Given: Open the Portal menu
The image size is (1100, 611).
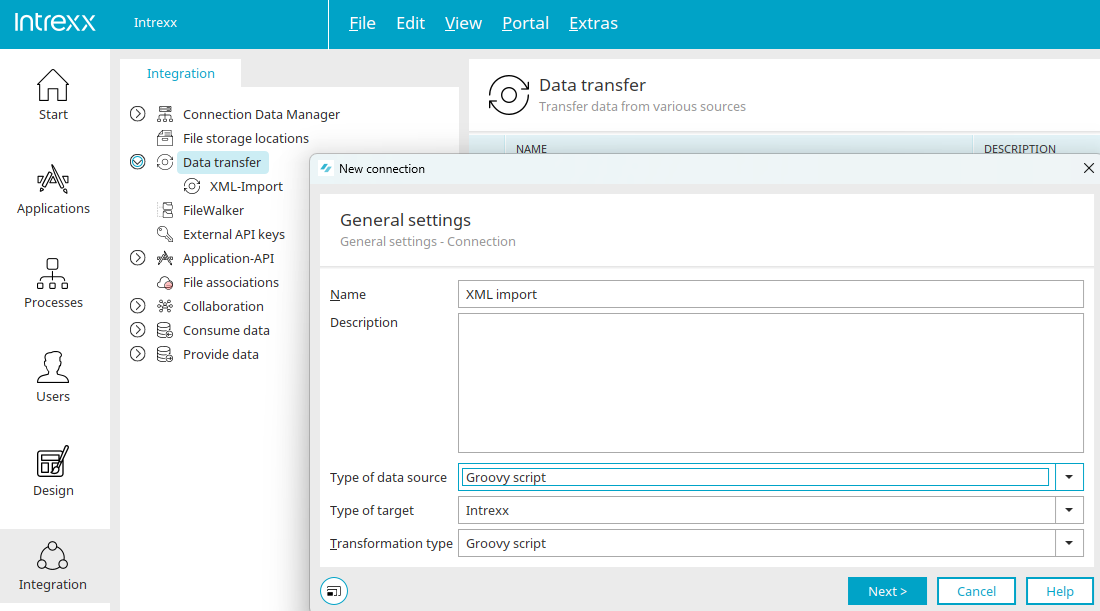Looking at the screenshot, I should [525, 23].
